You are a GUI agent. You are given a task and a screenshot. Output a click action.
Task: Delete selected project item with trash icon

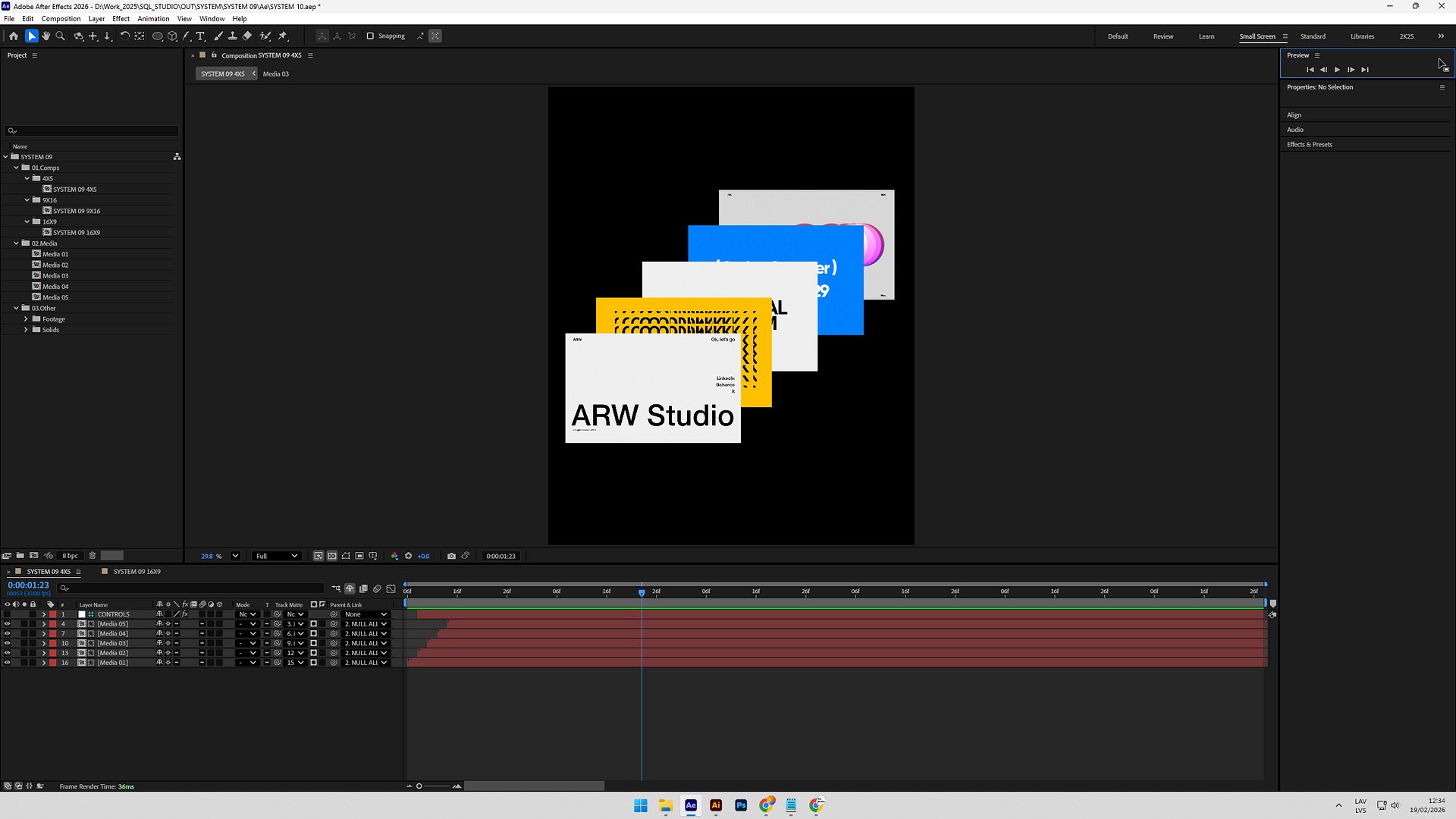tap(93, 556)
